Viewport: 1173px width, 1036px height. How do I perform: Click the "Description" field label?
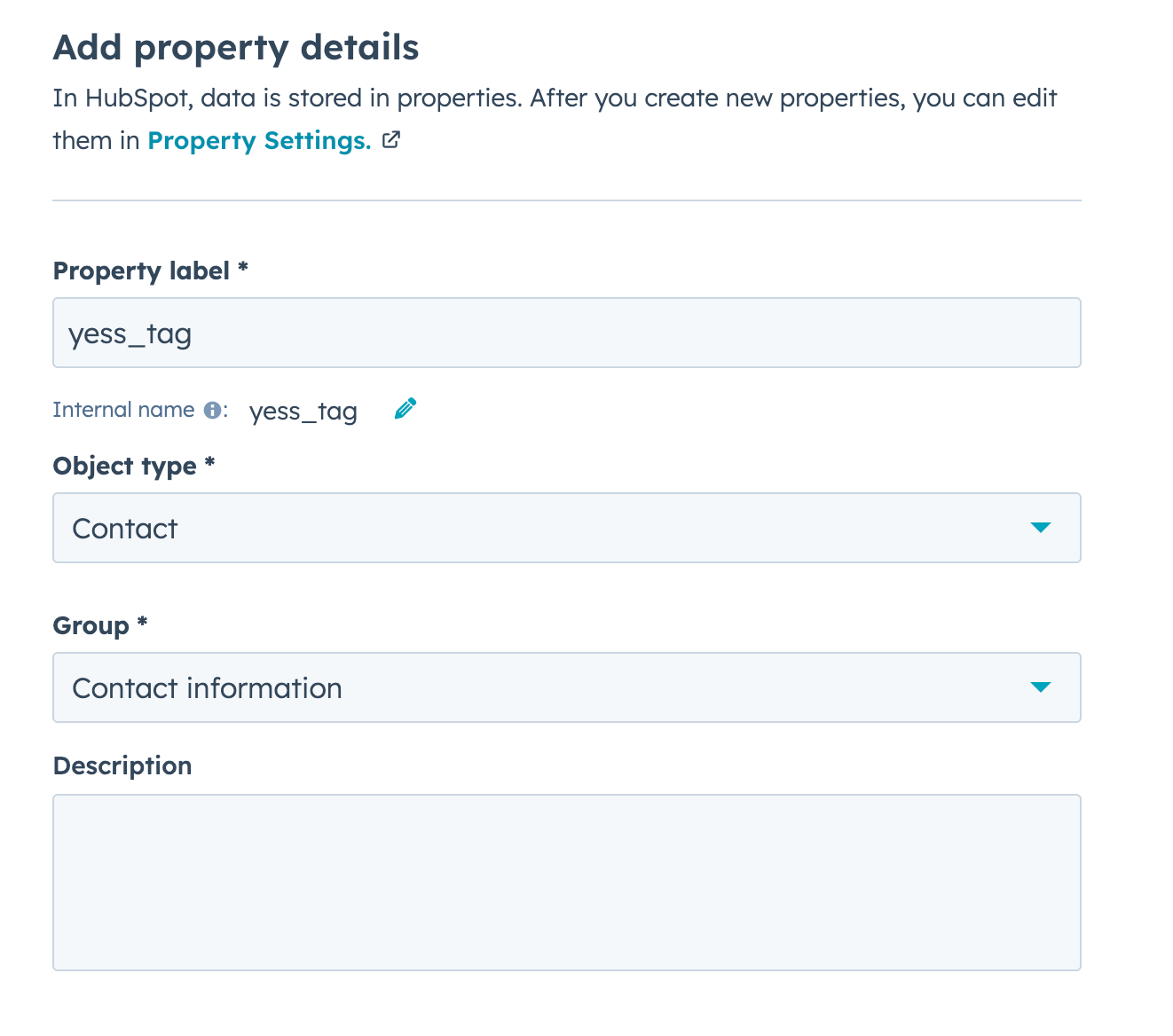click(122, 765)
